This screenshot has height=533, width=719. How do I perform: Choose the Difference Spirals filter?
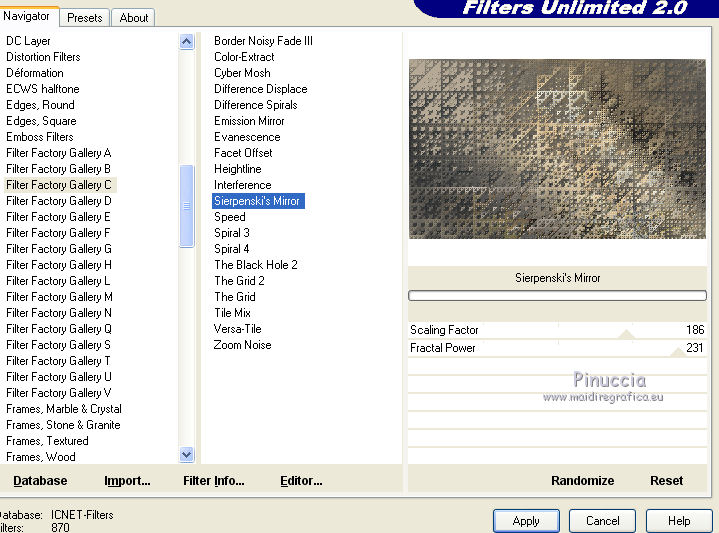[255, 105]
